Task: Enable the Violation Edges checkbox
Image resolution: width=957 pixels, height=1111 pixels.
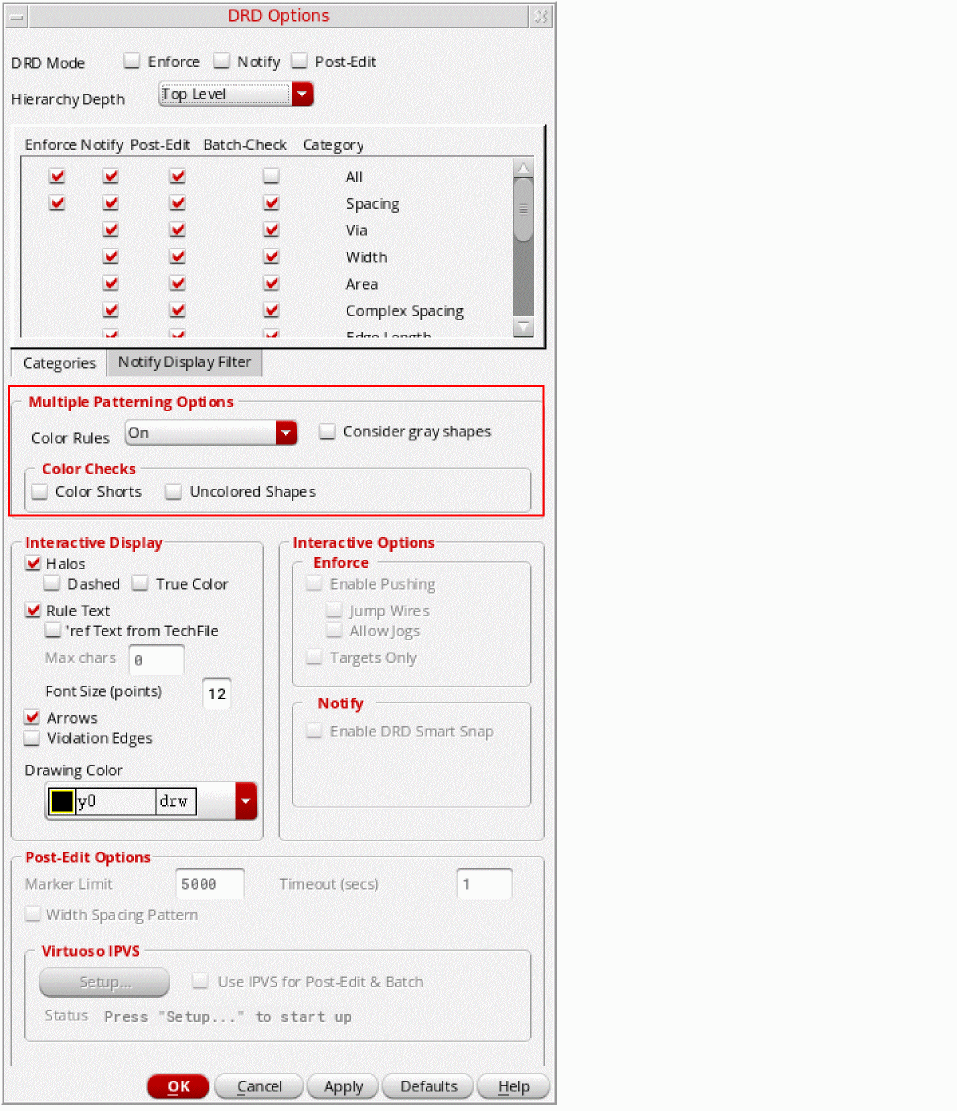Action: 32,738
